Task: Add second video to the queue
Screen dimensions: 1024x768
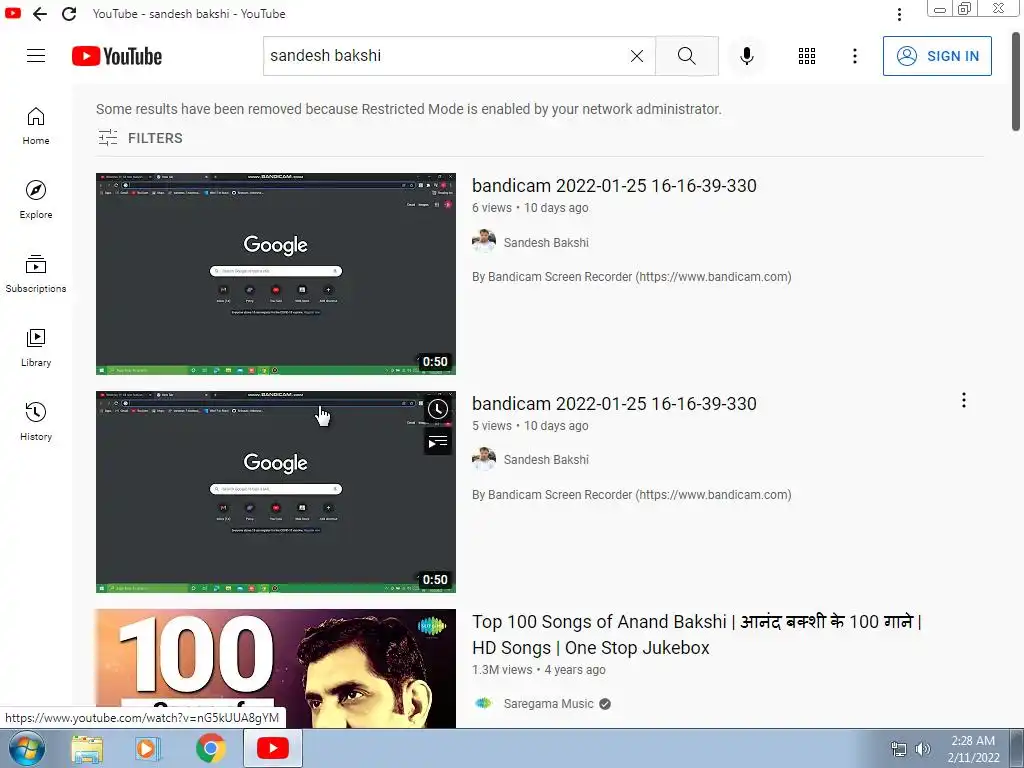Action: coord(438,442)
